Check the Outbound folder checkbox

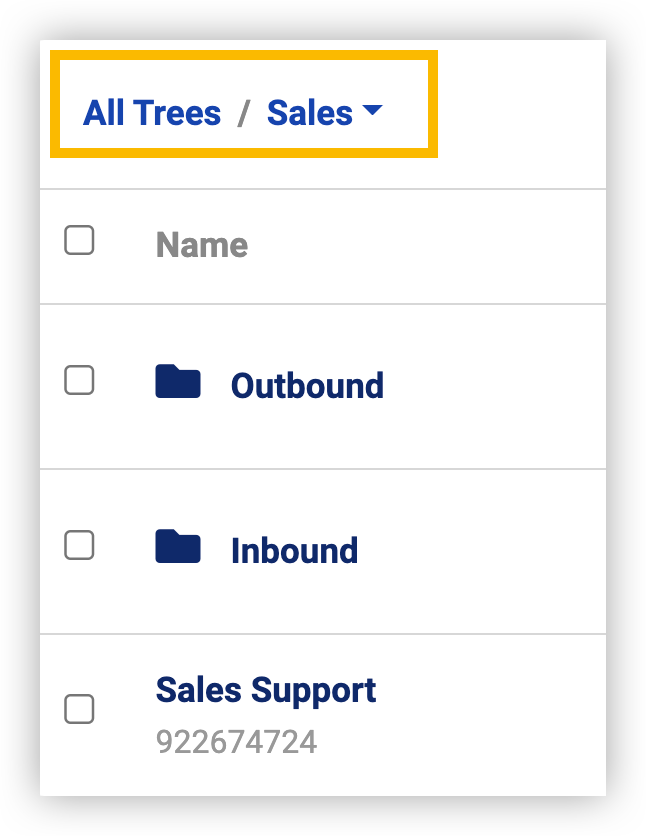click(x=79, y=380)
